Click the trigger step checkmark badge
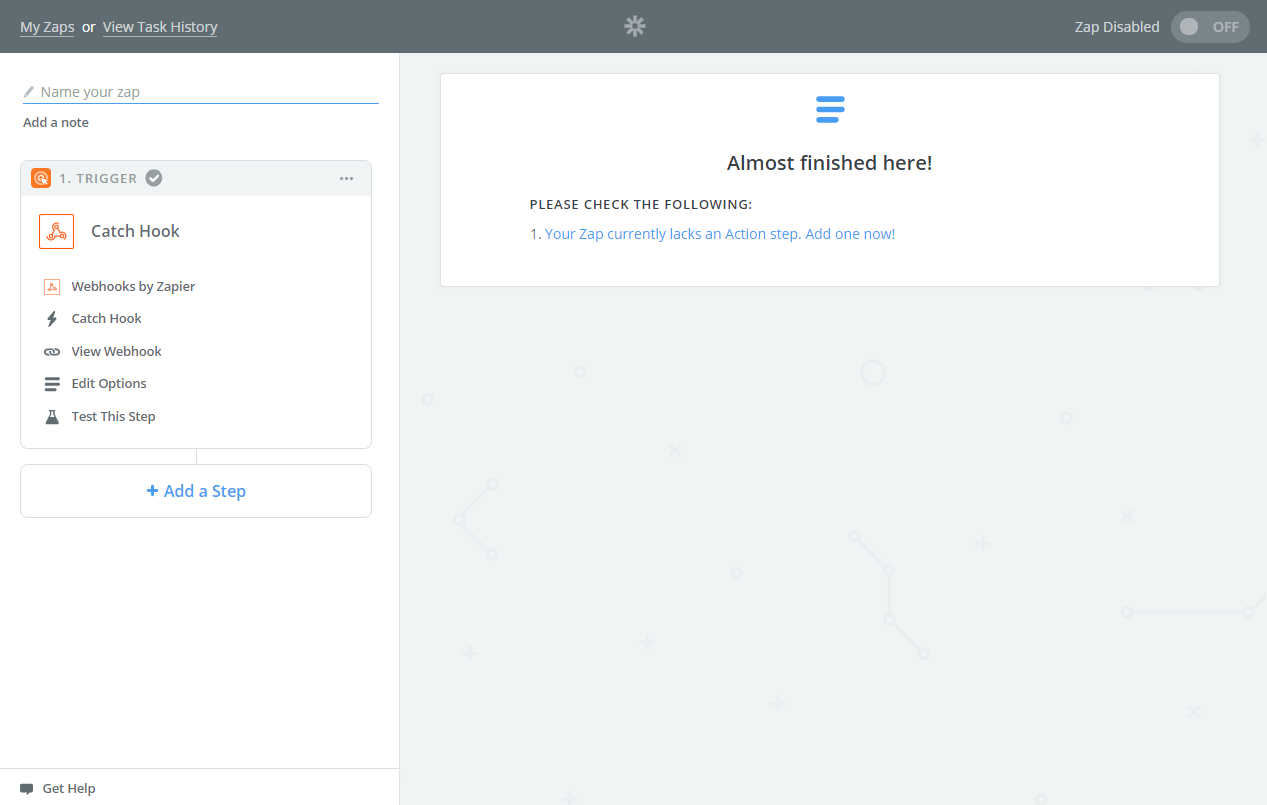This screenshot has width=1267, height=805. click(x=153, y=177)
